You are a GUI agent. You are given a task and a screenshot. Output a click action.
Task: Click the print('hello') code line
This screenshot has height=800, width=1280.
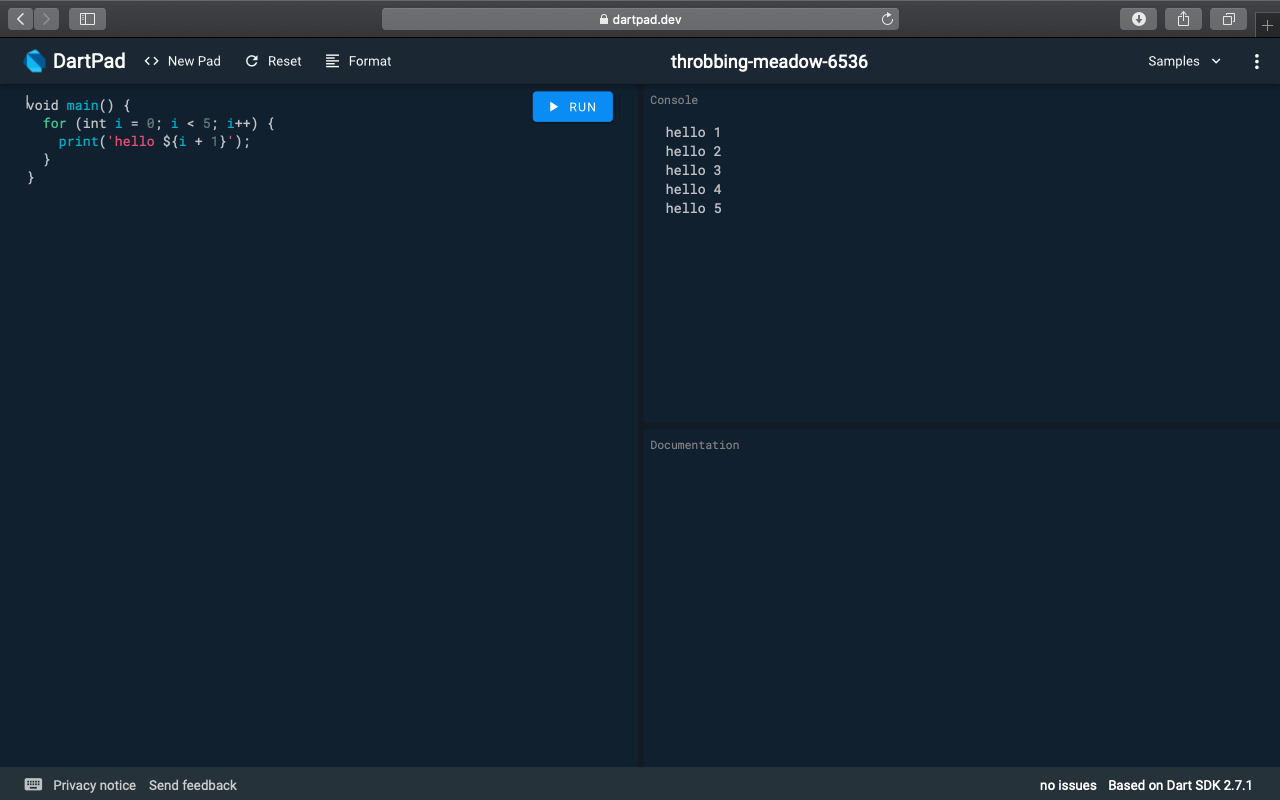click(x=154, y=141)
